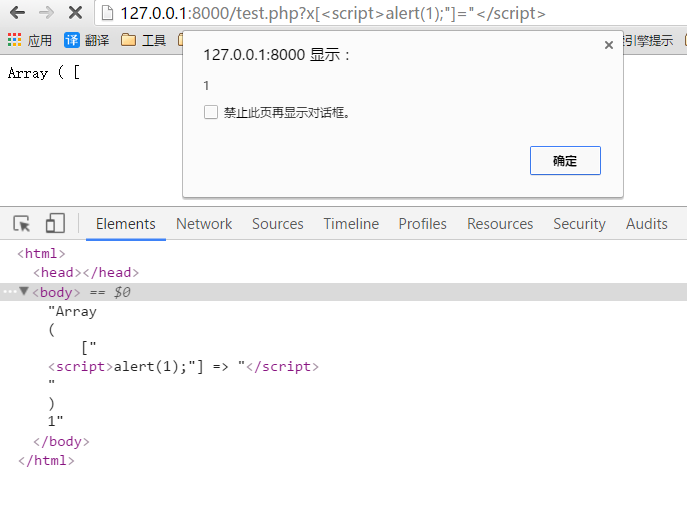
Task: Open the 应用 apps bookmark
Action: point(30,40)
